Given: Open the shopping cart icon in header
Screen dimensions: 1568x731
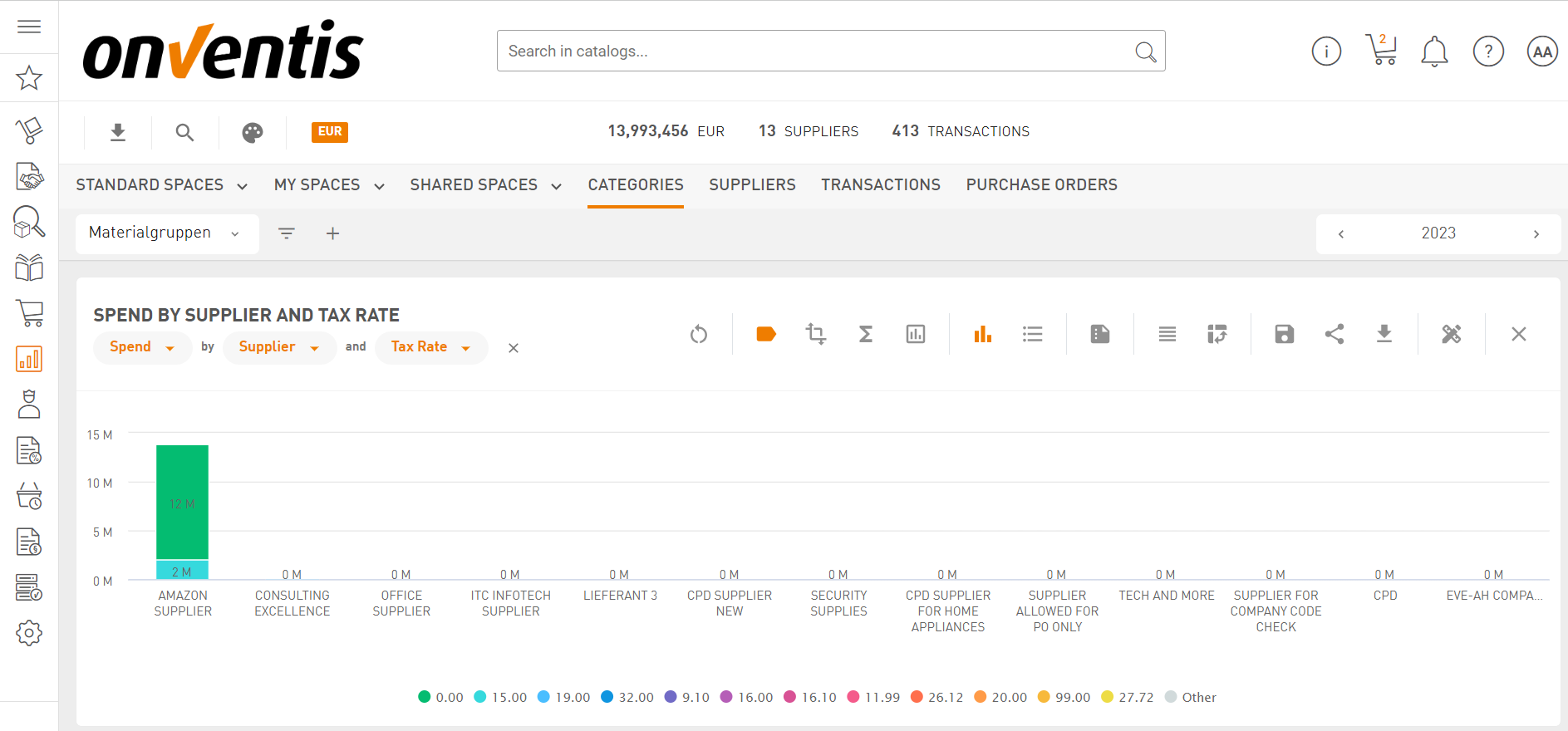Looking at the screenshot, I should (1380, 51).
